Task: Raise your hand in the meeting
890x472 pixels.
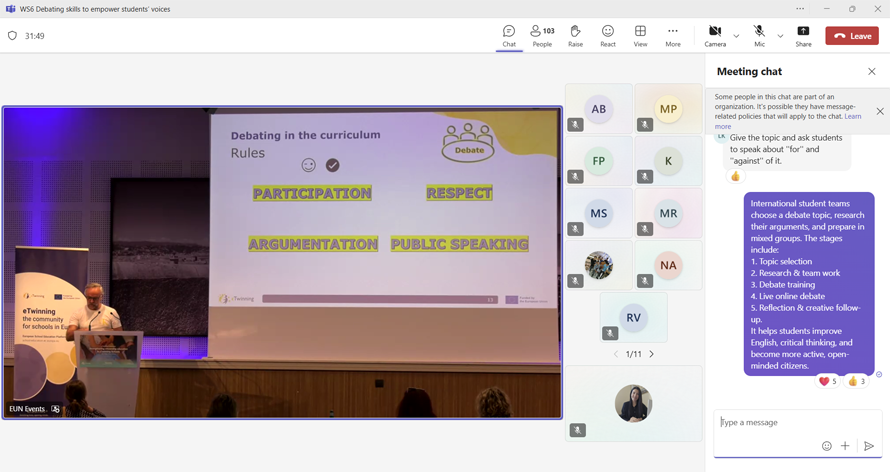Action: click(575, 36)
